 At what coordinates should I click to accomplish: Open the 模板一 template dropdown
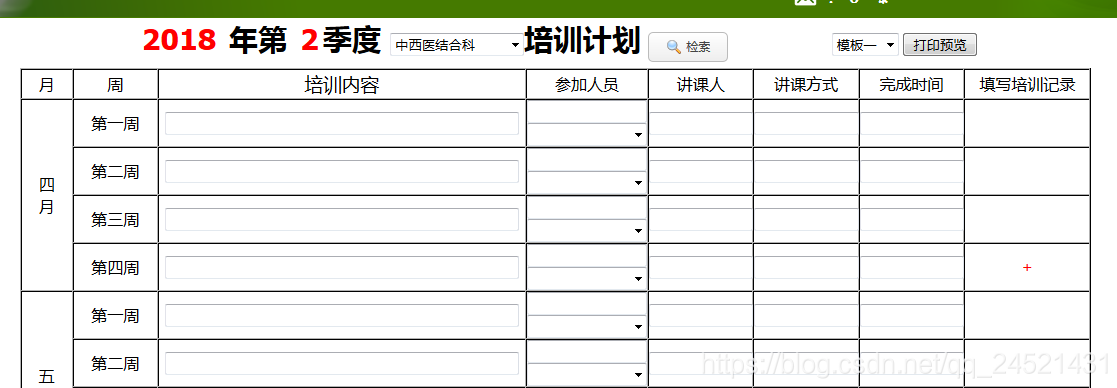tap(865, 45)
